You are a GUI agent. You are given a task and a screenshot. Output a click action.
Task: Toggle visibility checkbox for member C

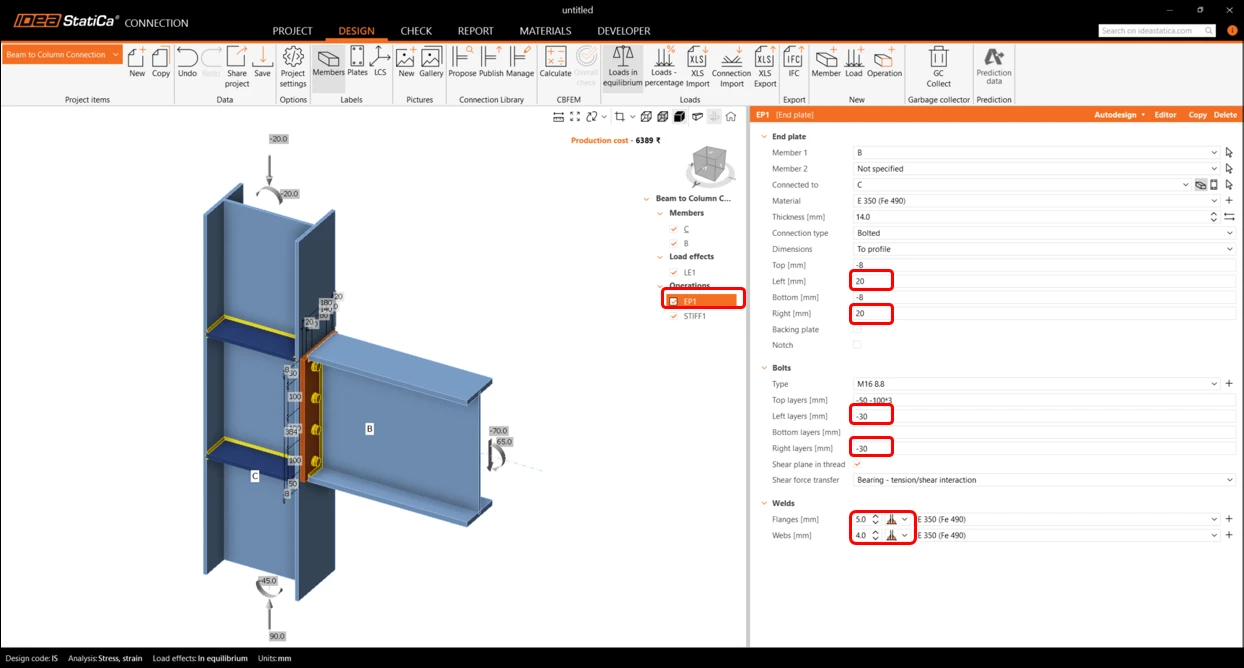[674, 229]
